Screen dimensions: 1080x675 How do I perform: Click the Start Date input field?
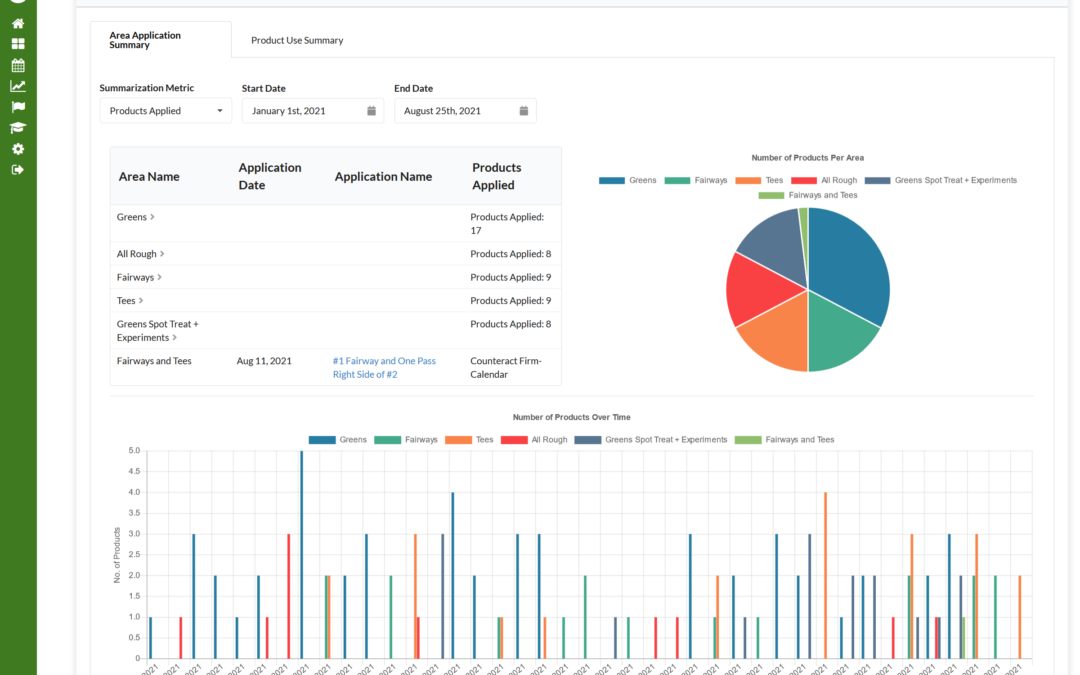[x=313, y=111]
